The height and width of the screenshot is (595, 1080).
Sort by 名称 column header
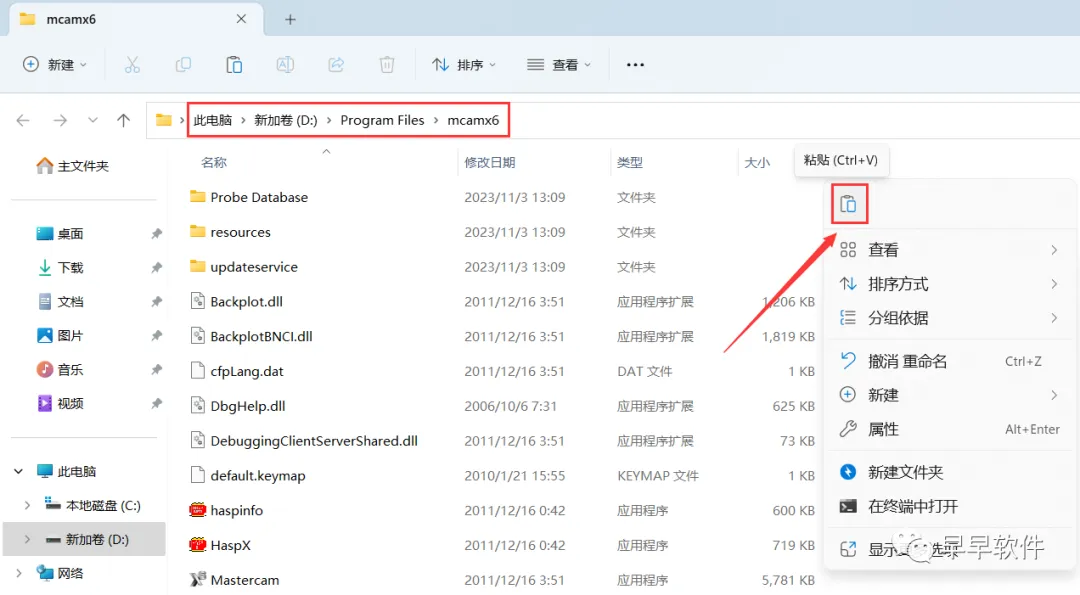point(214,163)
